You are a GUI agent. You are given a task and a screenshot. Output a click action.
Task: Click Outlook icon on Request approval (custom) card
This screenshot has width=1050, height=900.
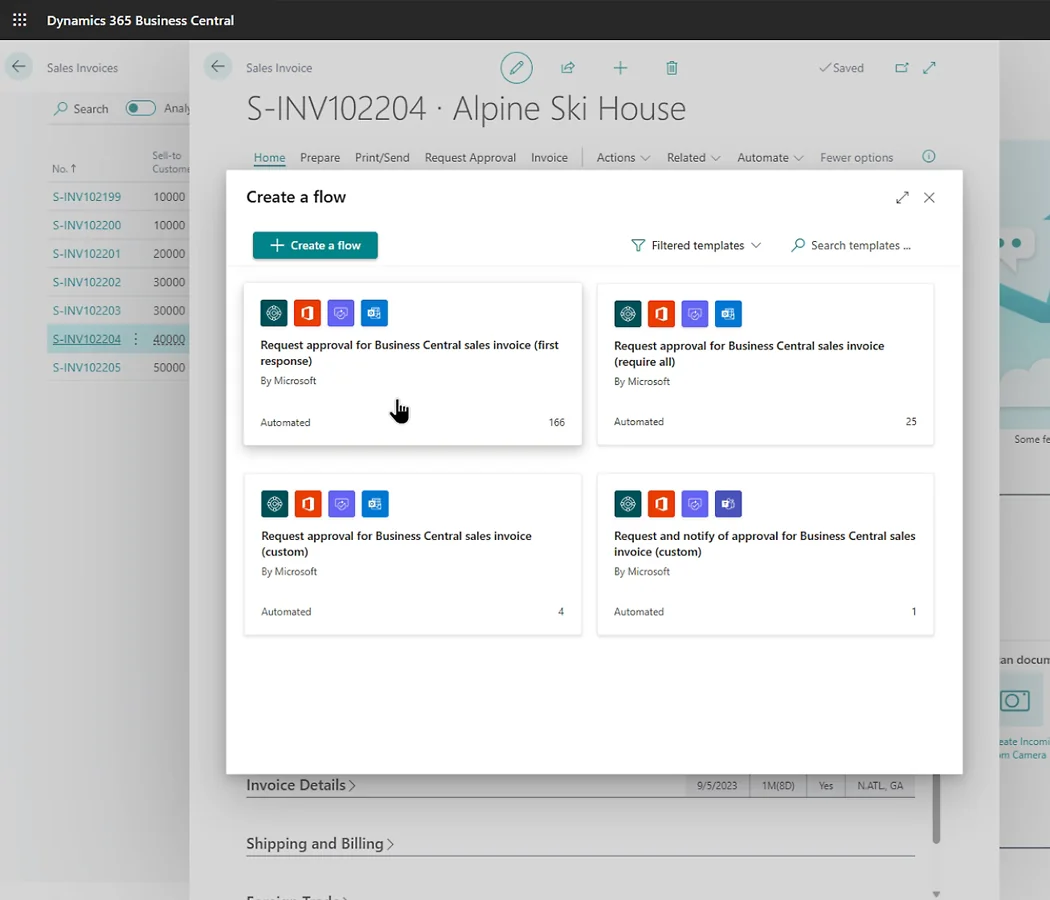click(x=375, y=504)
